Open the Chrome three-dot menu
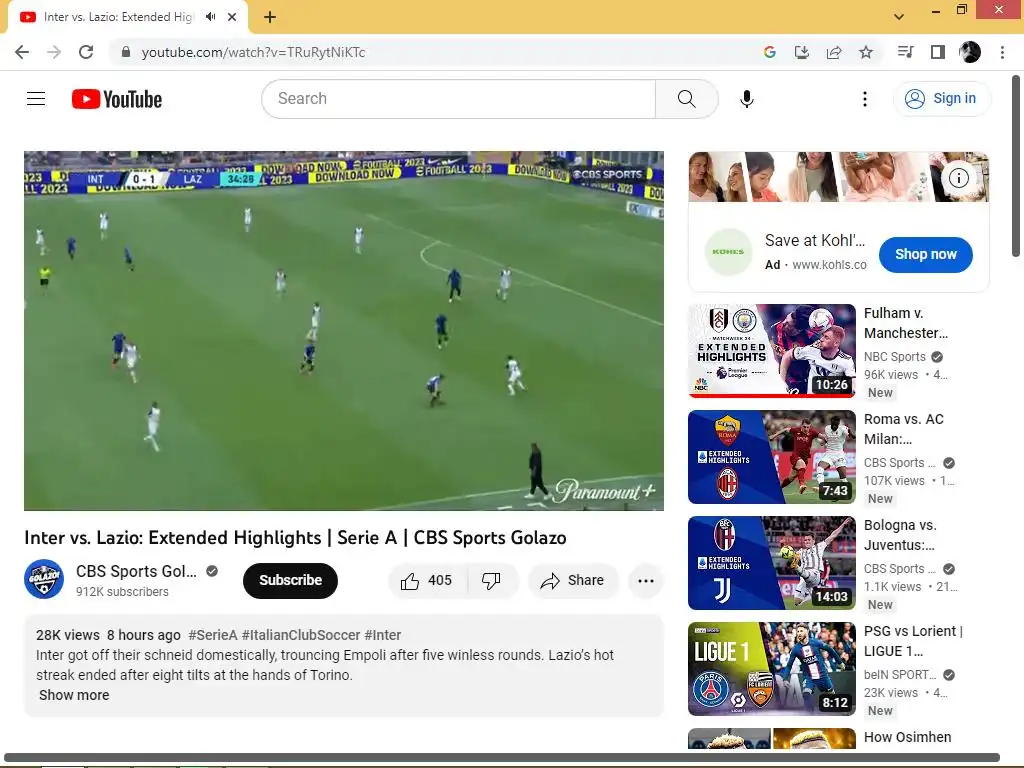 (1002, 52)
